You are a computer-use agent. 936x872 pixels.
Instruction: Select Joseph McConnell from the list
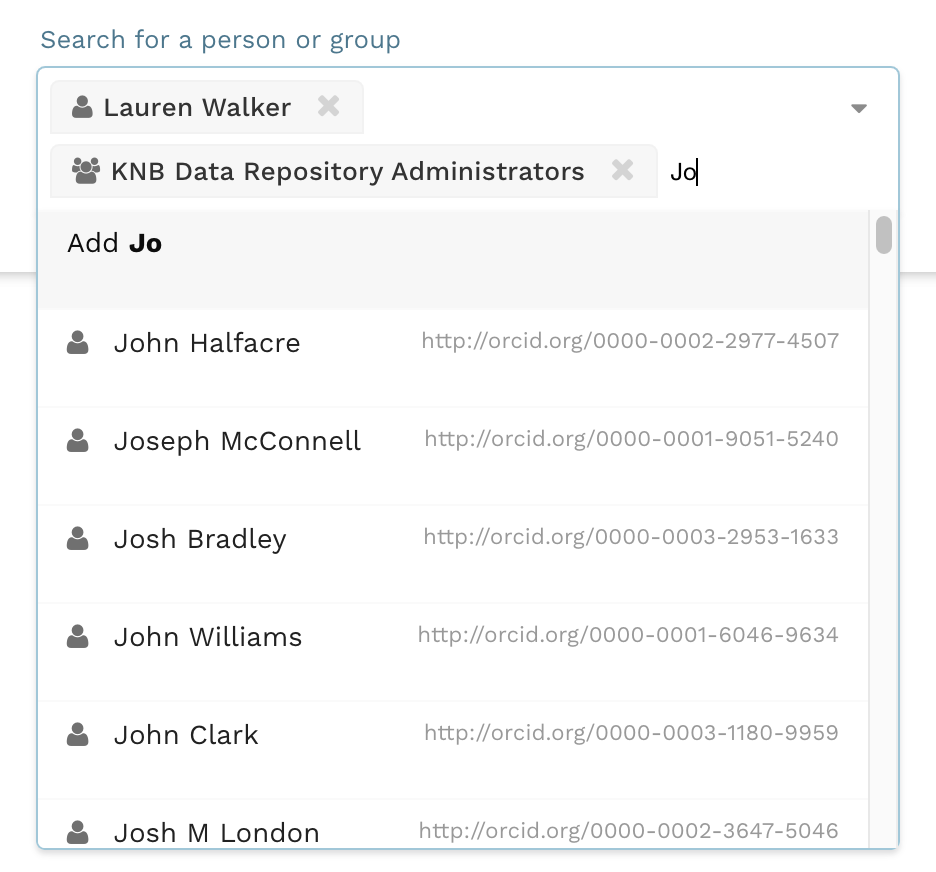[237, 441]
